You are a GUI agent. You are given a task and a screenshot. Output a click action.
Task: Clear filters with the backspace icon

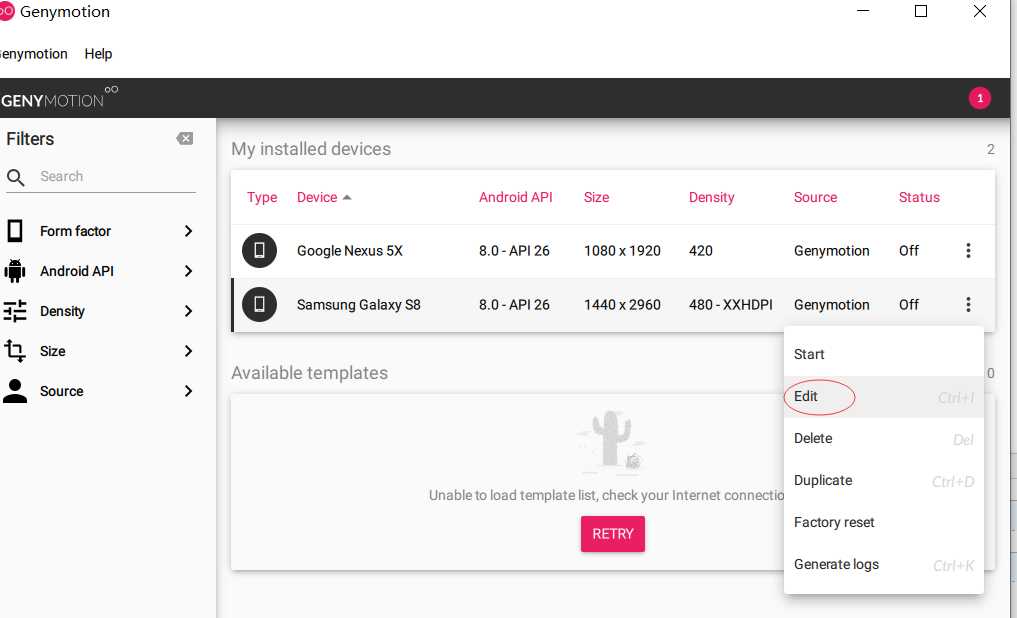pos(185,138)
